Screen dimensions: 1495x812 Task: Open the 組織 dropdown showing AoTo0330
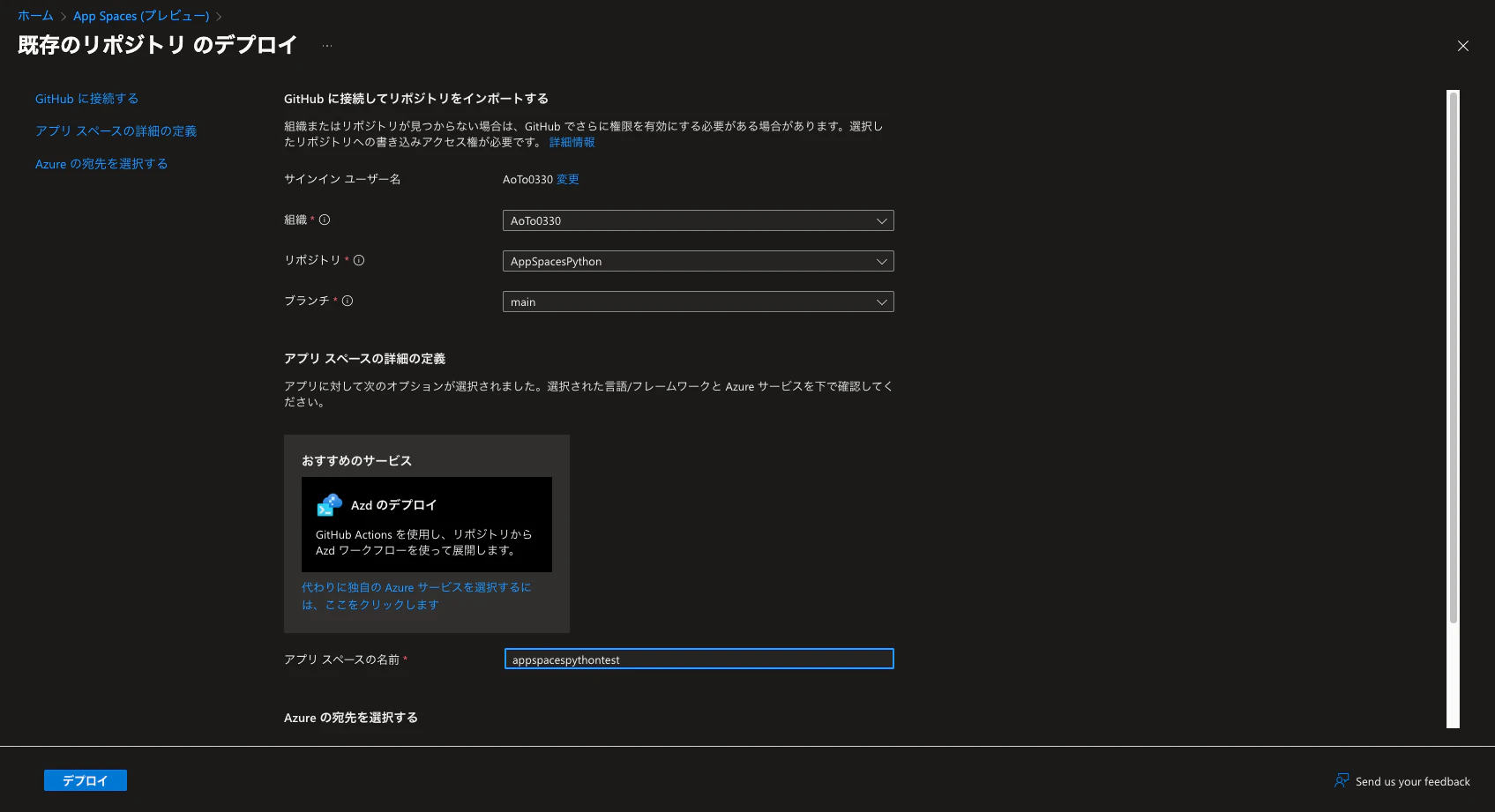pos(698,220)
